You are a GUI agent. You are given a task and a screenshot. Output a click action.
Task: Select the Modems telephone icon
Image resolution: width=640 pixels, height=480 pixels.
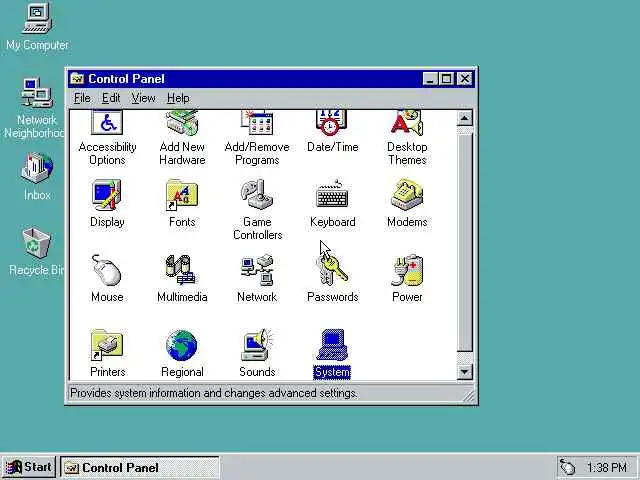(407, 195)
